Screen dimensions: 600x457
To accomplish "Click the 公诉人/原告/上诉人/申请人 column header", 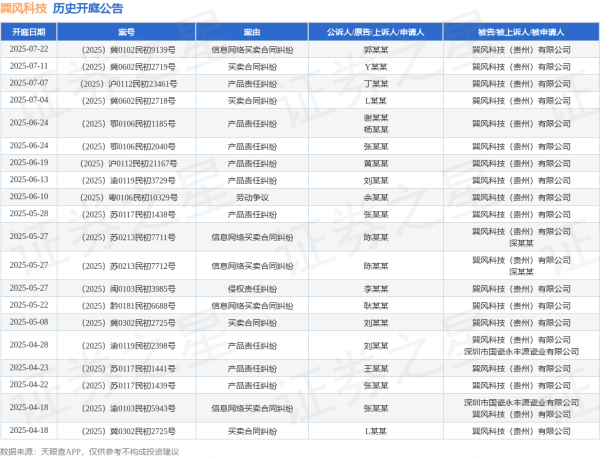I will click(376, 32).
